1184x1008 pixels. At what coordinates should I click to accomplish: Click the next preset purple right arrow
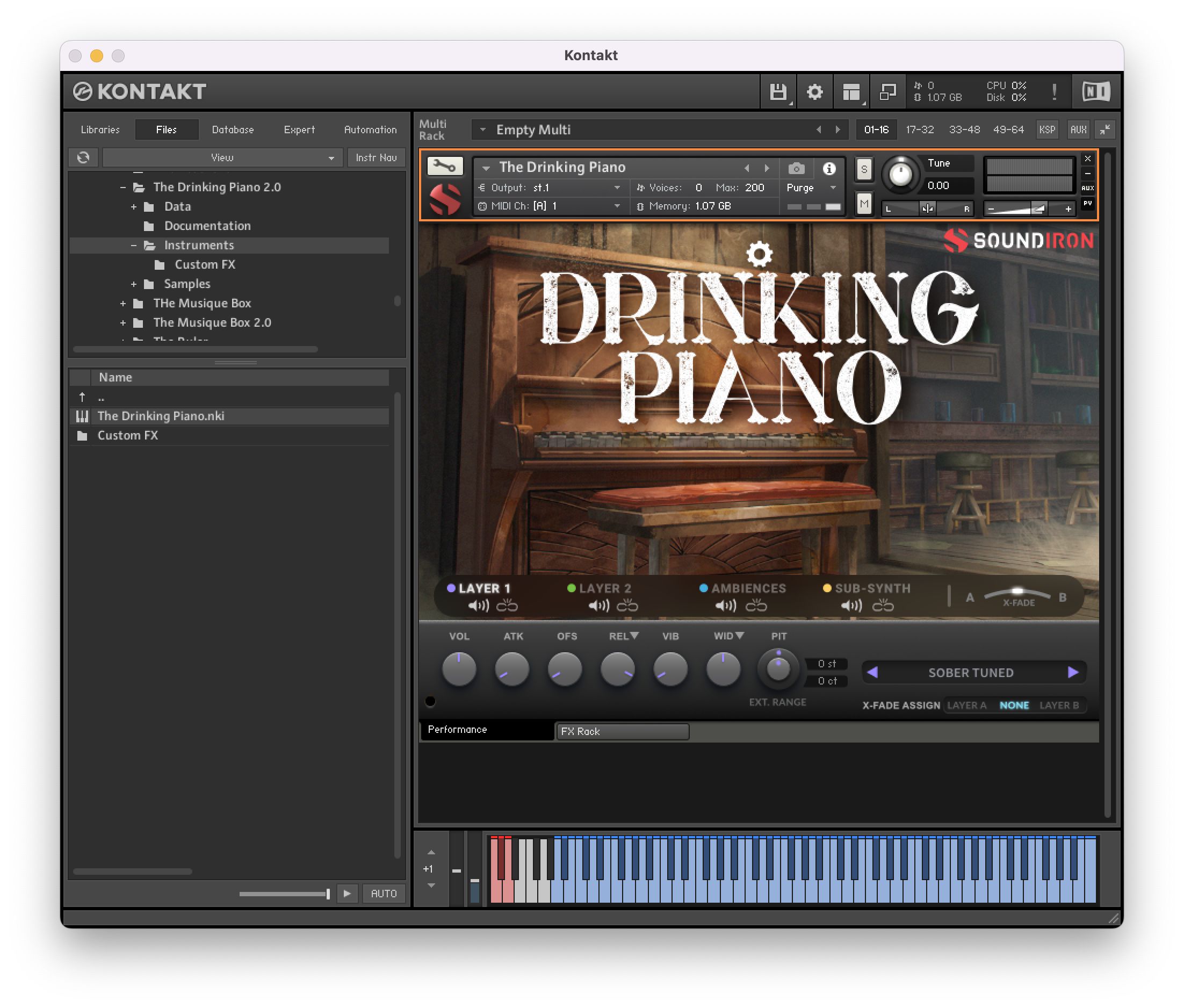[1073, 672]
